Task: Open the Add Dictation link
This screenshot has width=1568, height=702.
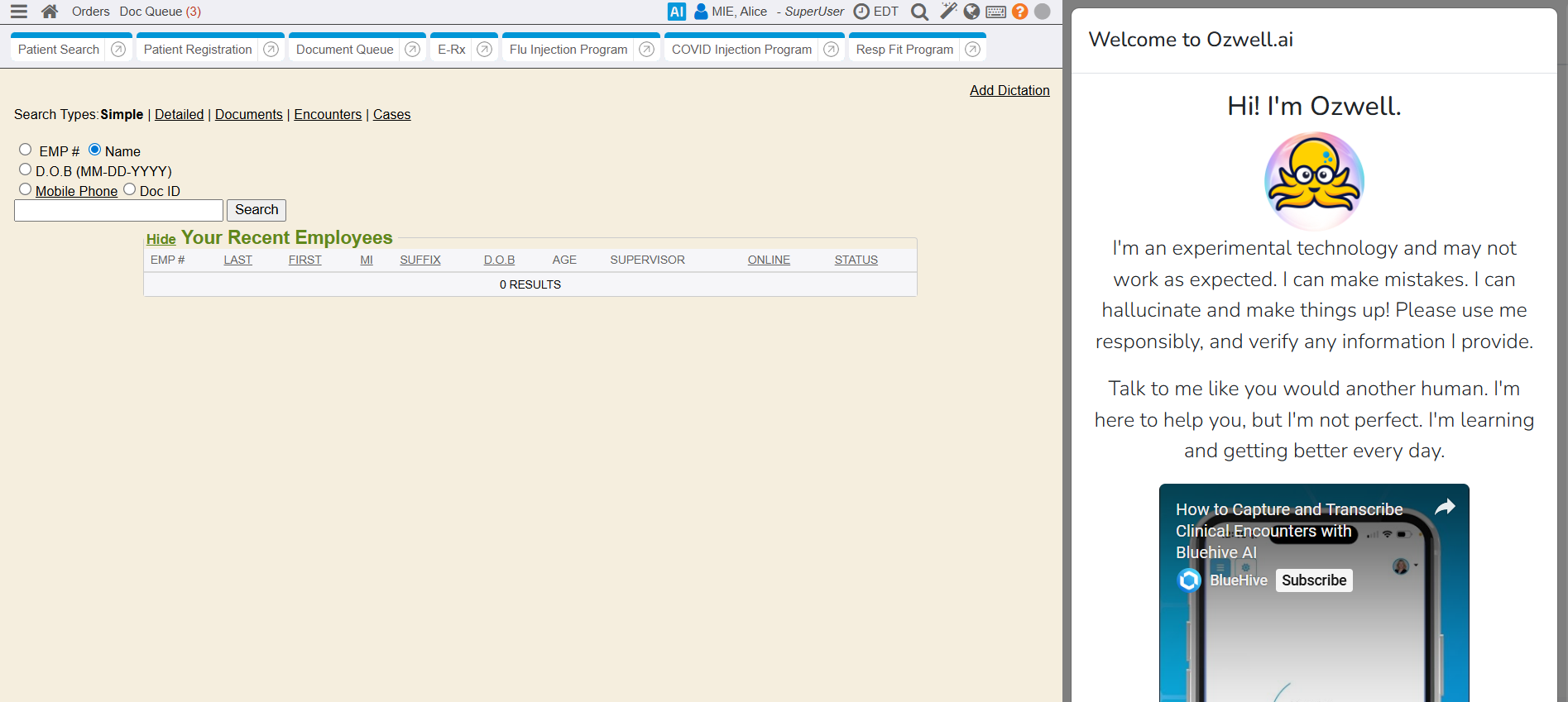Action: coord(1009,90)
